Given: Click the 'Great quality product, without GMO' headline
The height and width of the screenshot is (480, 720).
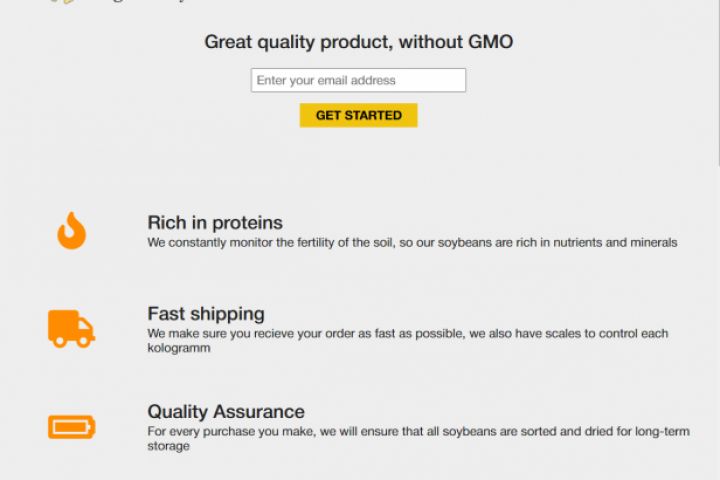Looking at the screenshot, I should tap(359, 41).
